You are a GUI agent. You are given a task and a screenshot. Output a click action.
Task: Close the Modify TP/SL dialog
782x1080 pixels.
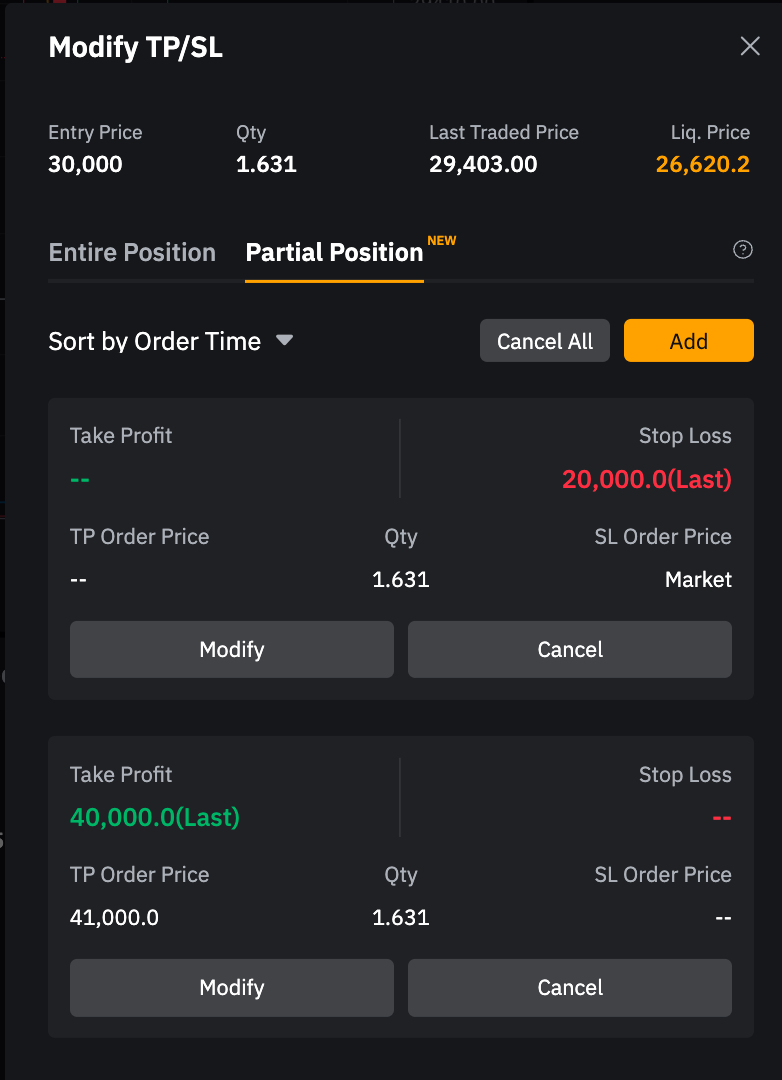(750, 46)
